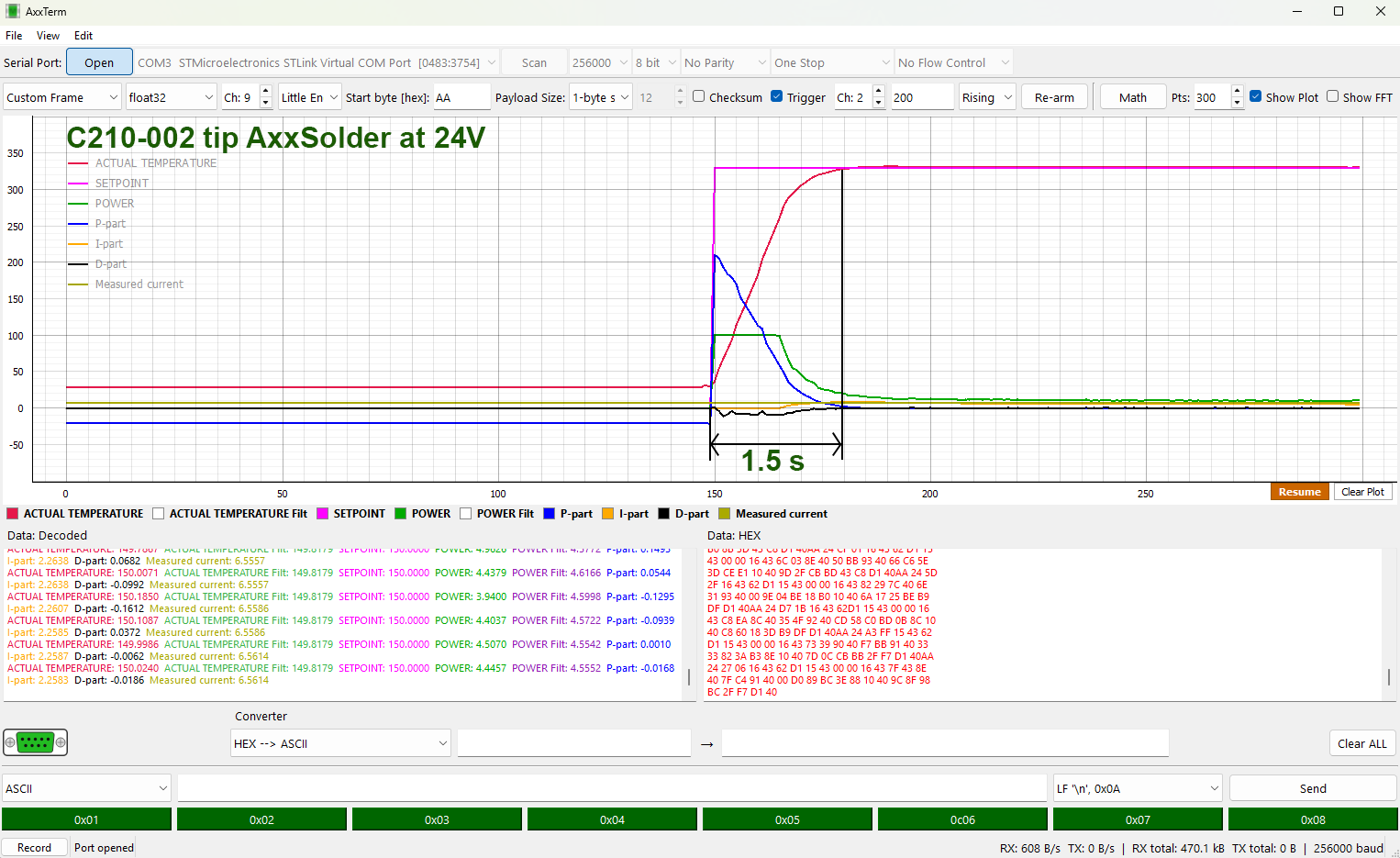The width and height of the screenshot is (1400, 858).
Task: Open the 256000 baud rate dropdown
Action: [600, 62]
